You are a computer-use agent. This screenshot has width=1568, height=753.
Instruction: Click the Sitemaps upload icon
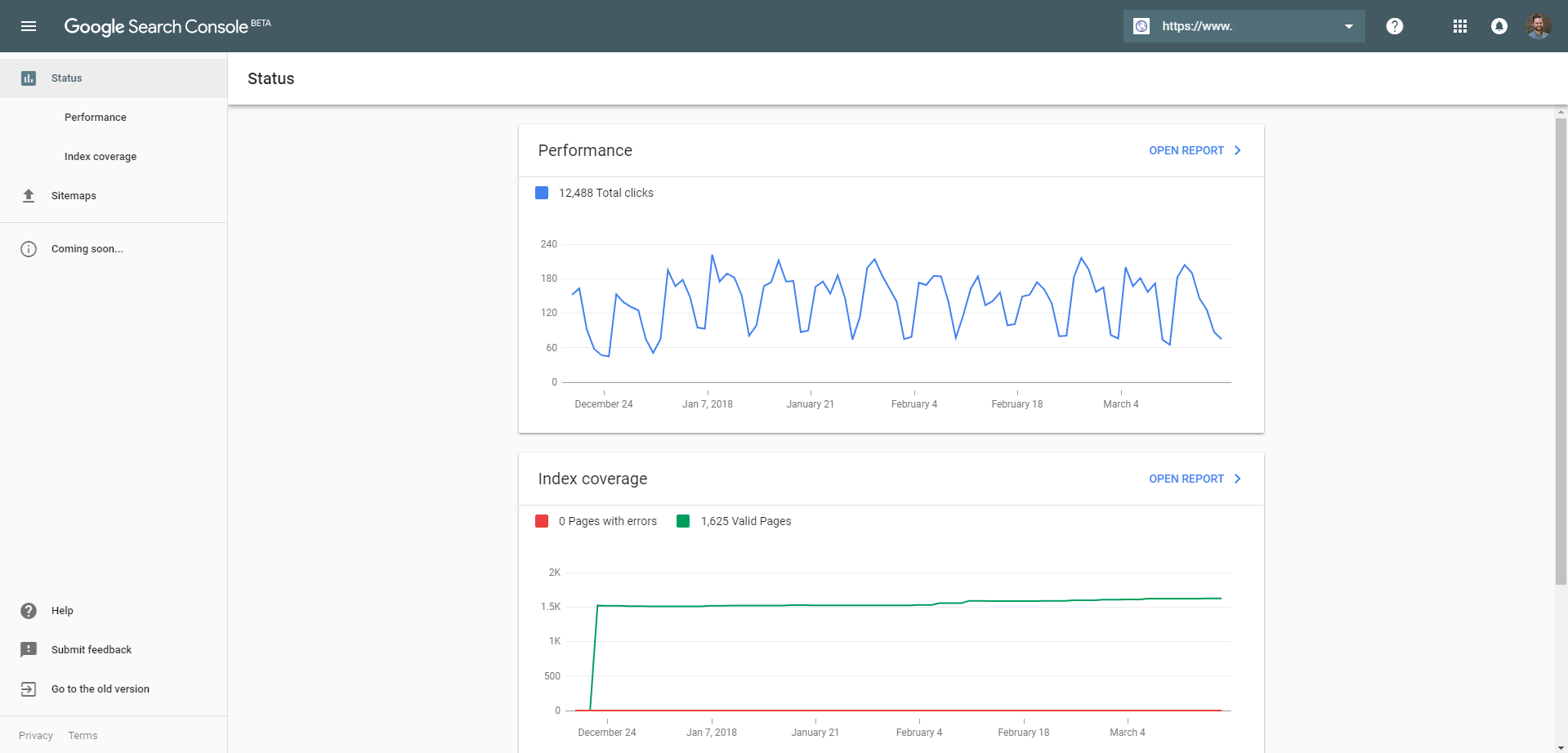tap(29, 196)
